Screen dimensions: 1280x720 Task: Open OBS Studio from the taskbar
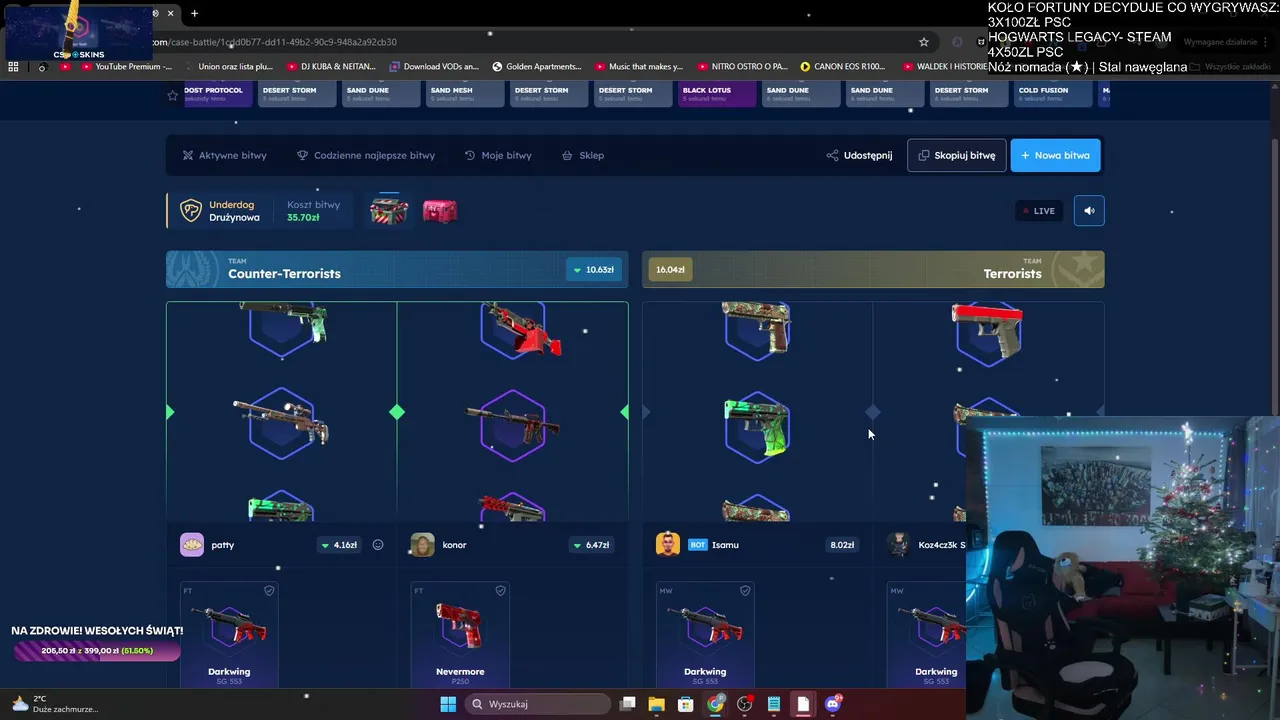pyautogui.click(x=744, y=704)
